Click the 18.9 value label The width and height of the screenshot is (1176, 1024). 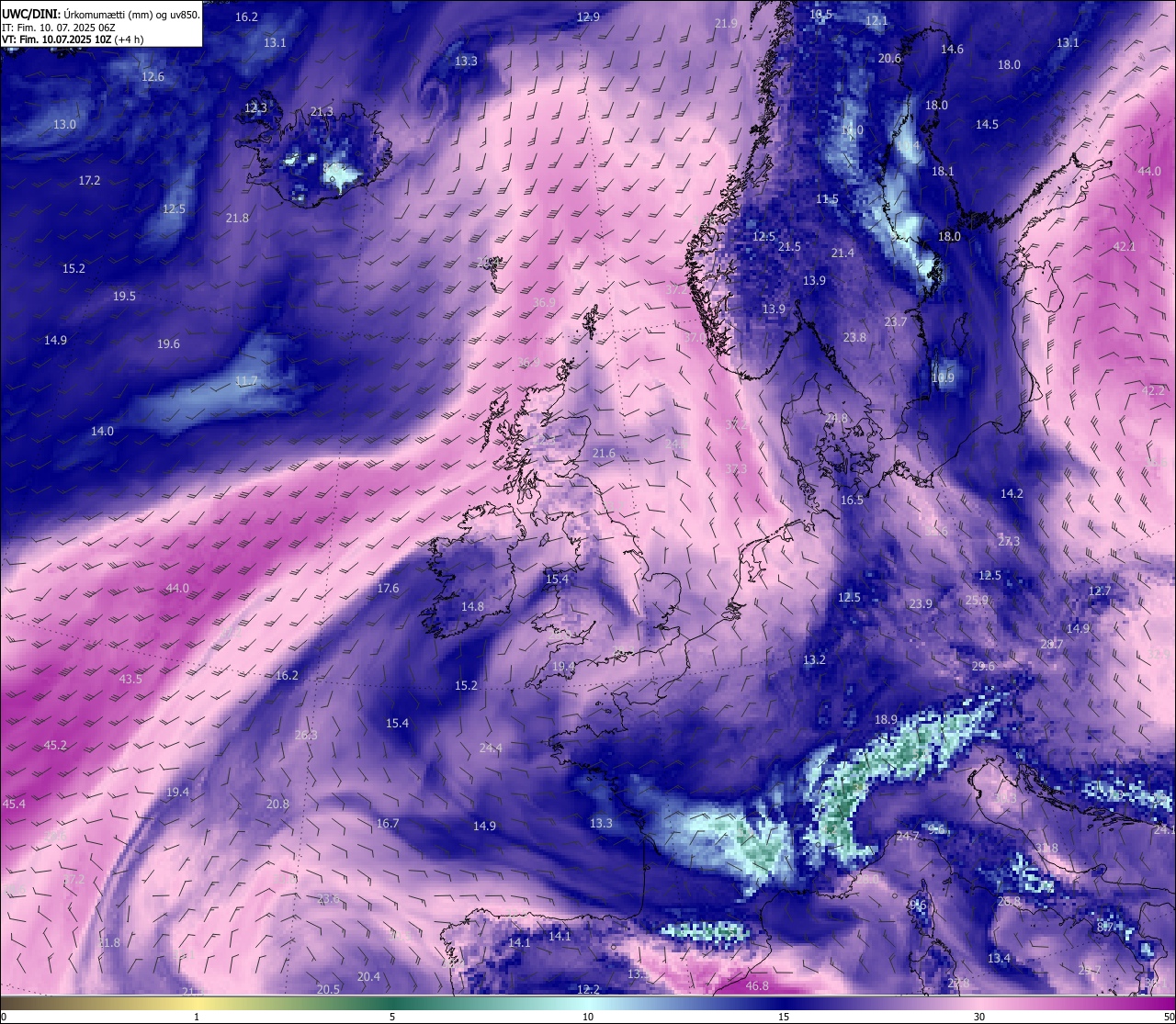886,719
